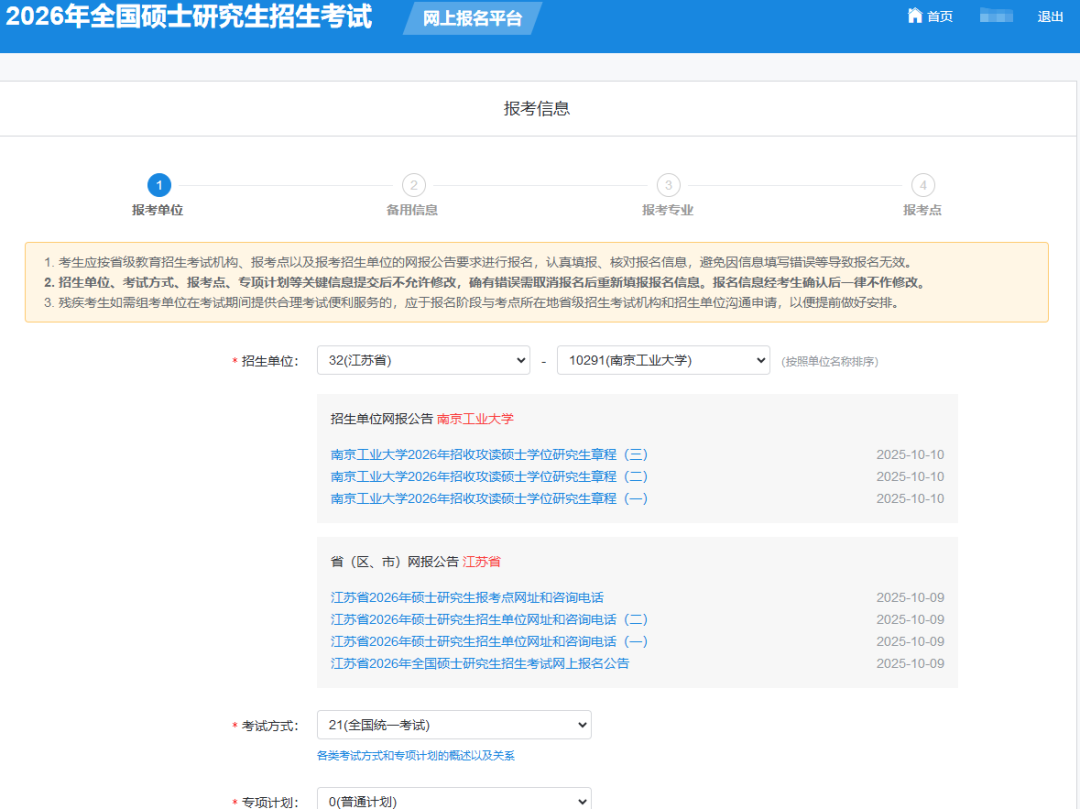Select step 4 circle 报考点
Image resolution: width=1080 pixels, height=809 pixels.
[923, 185]
